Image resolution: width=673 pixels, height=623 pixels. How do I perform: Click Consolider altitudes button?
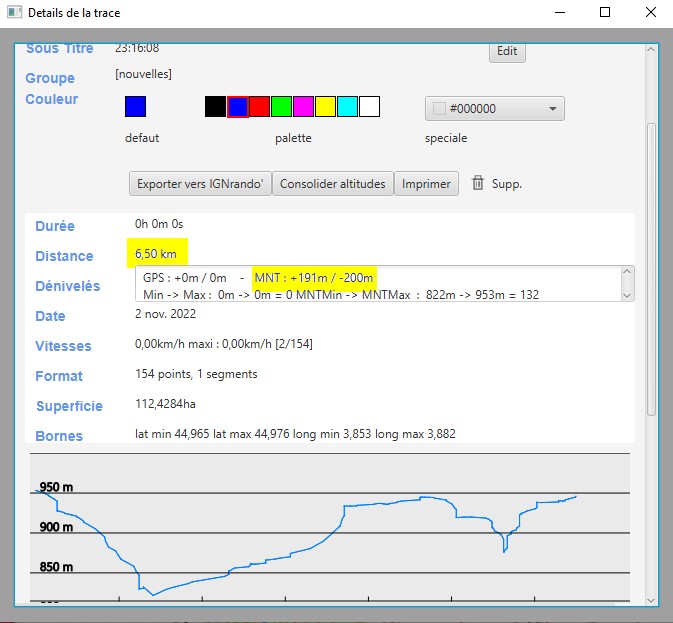pyautogui.click(x=332, y=183)
